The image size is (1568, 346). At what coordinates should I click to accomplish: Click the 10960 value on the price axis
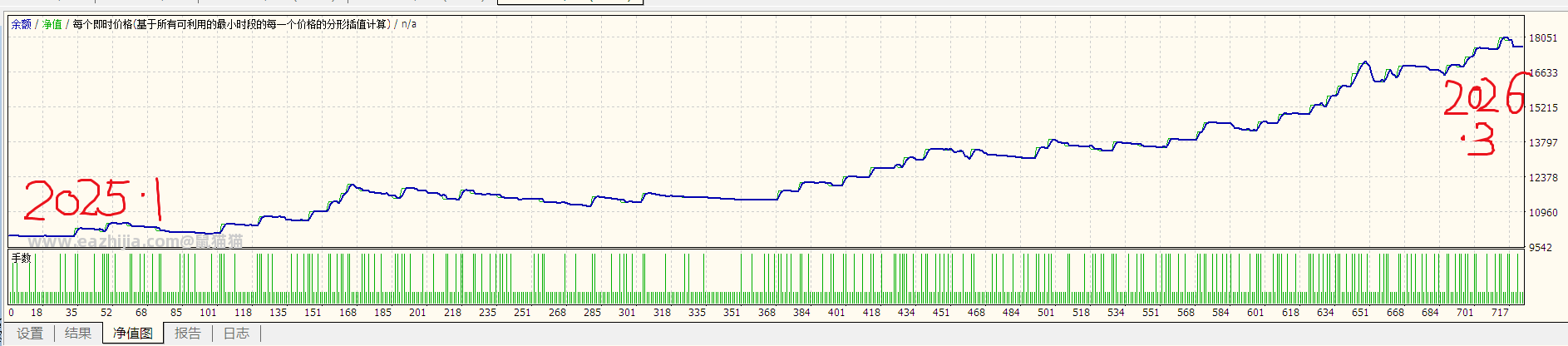tap(1543, 213)
